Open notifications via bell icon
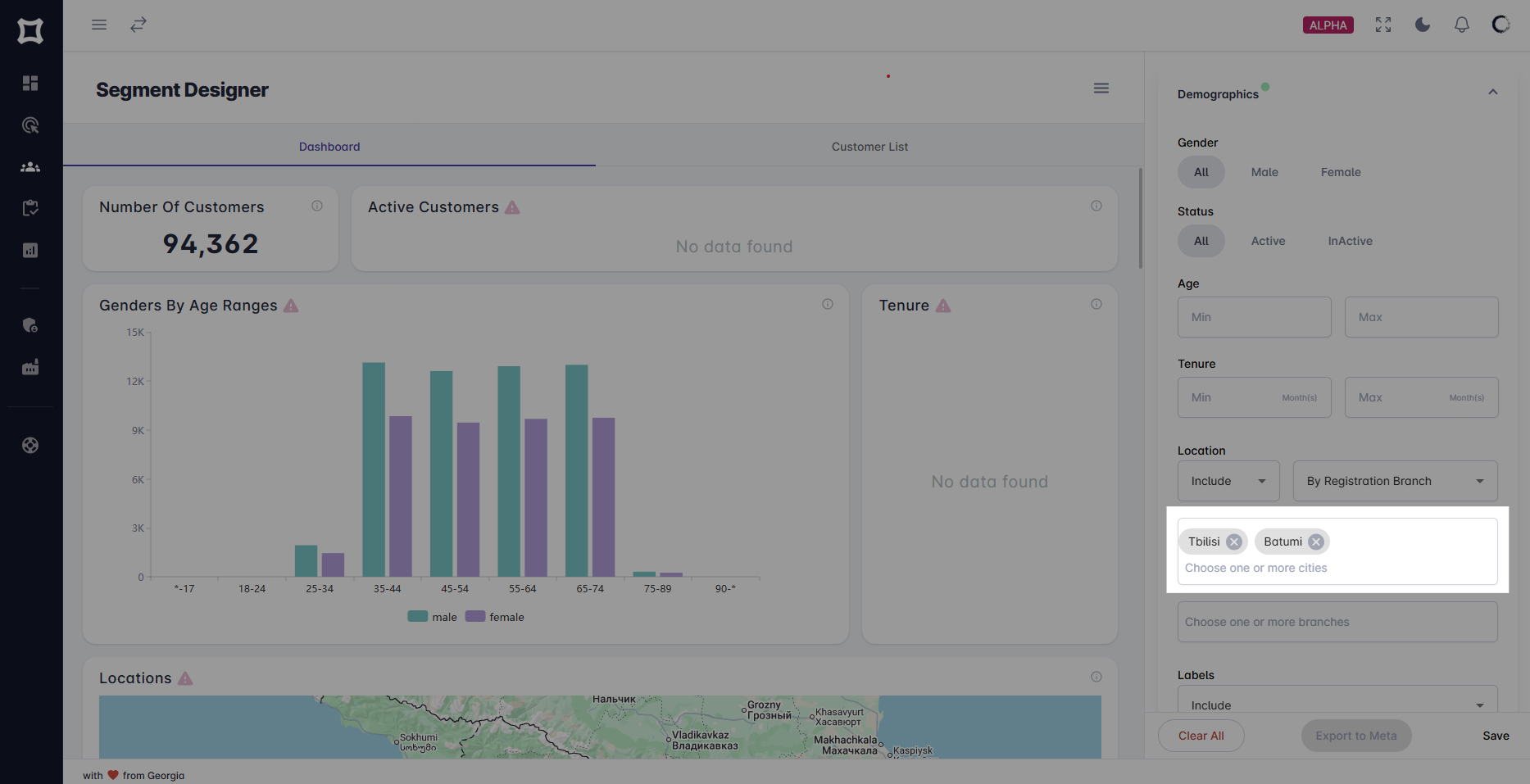Screen dimensions: 1530x784 [x=1461, y=25]
